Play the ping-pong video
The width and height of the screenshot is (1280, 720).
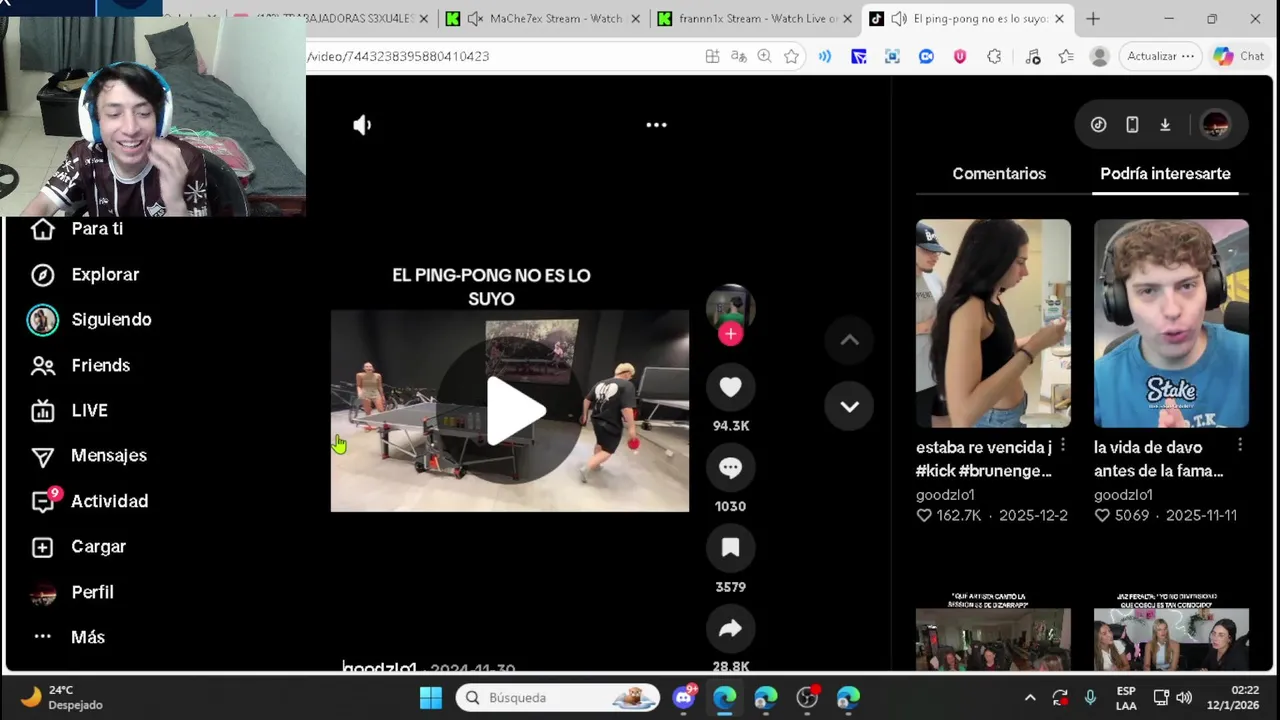(x=516, y=410)
